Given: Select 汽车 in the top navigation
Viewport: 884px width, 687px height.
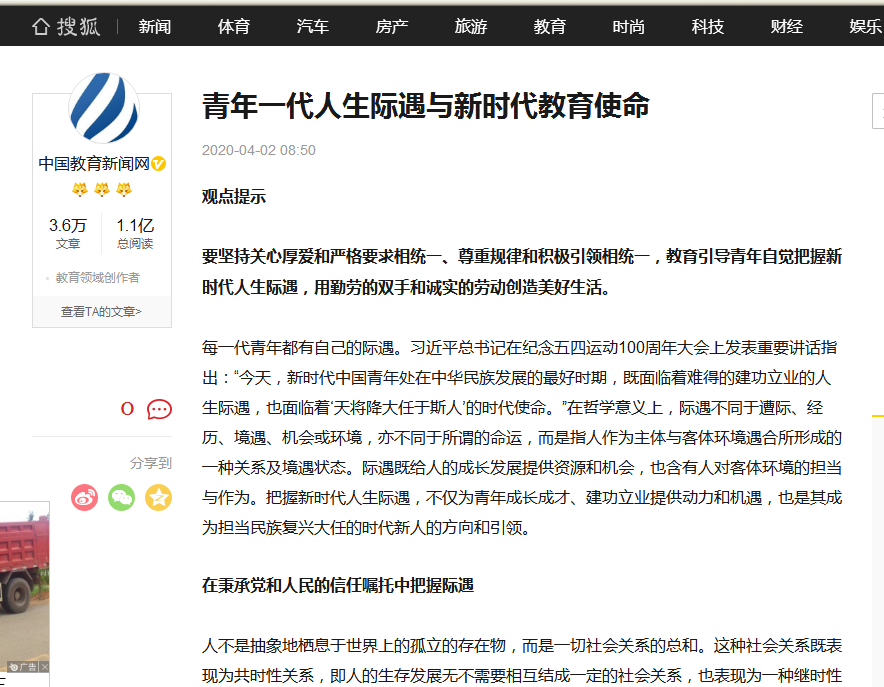Looking at the screenshot, I should click(x=313, y=26).
